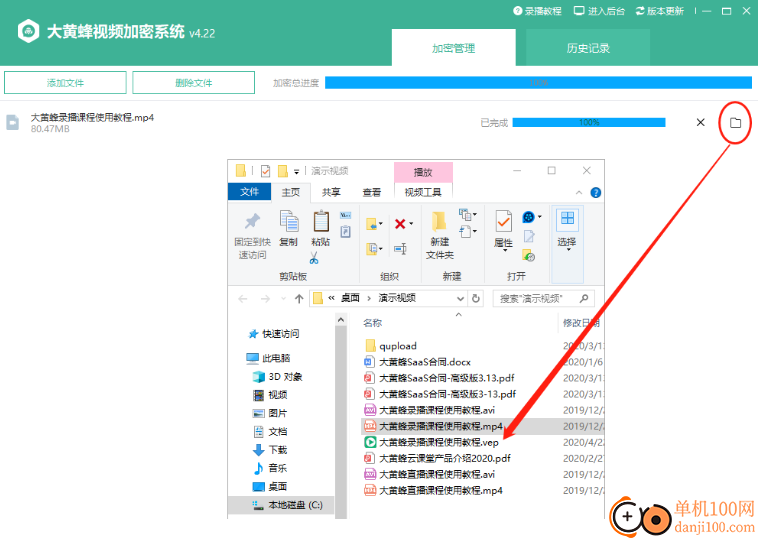
Task: Open the Customize Quick Access Toolbar dropdown
Action: coord(296,171)
